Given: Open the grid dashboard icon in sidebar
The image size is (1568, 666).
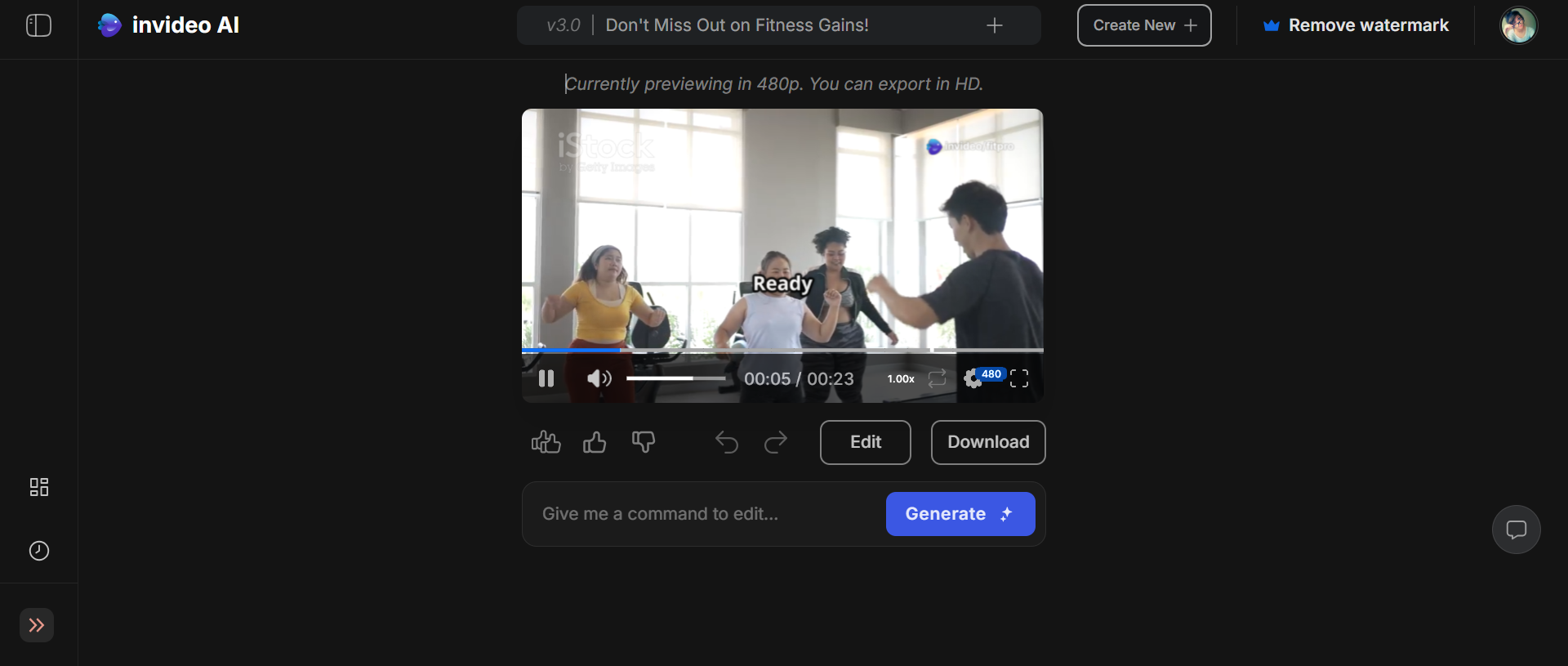Looking at the screenshot, I should click(x=39, y=487).
